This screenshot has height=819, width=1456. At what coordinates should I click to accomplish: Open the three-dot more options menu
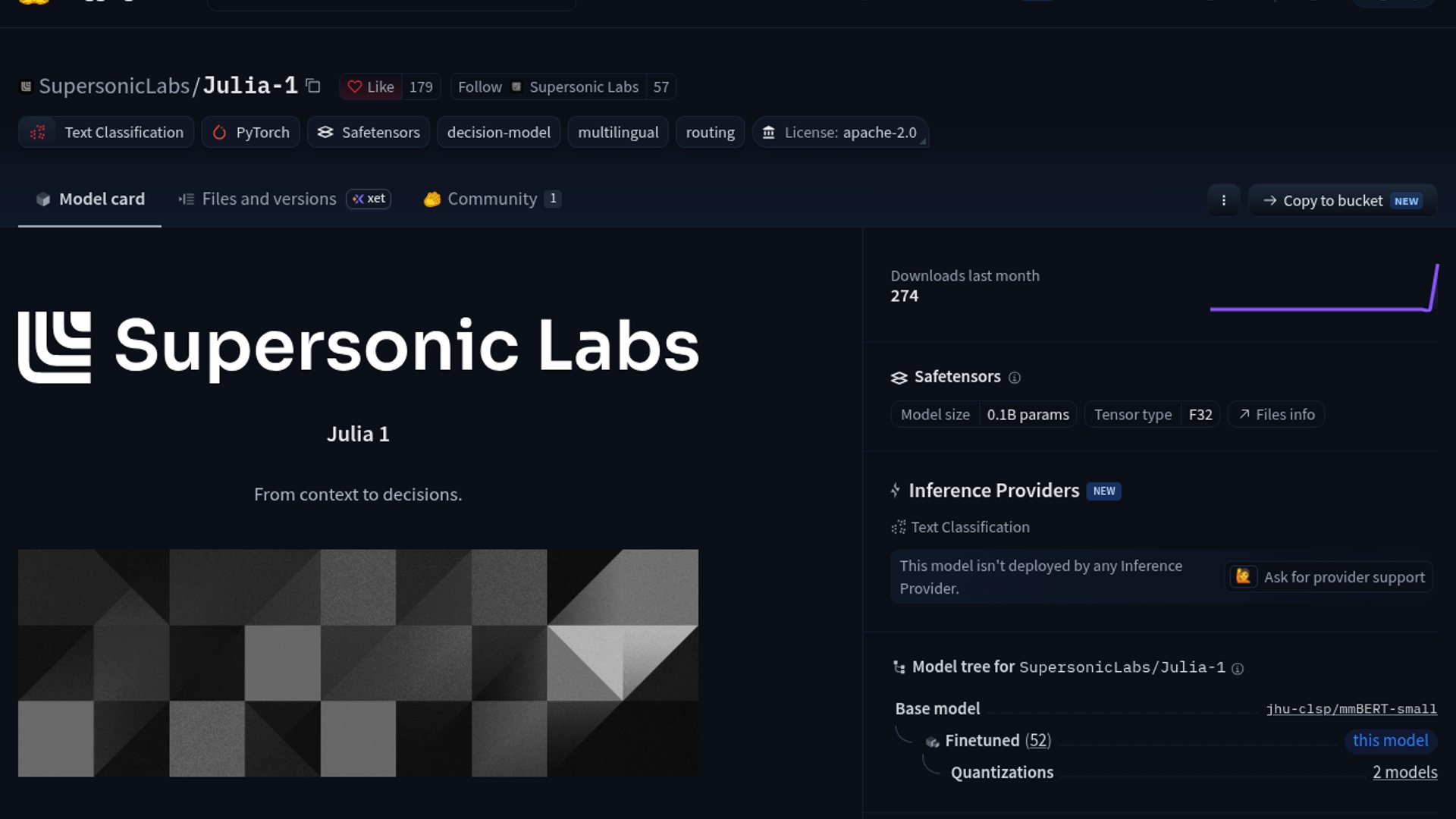pos(1224,200)
